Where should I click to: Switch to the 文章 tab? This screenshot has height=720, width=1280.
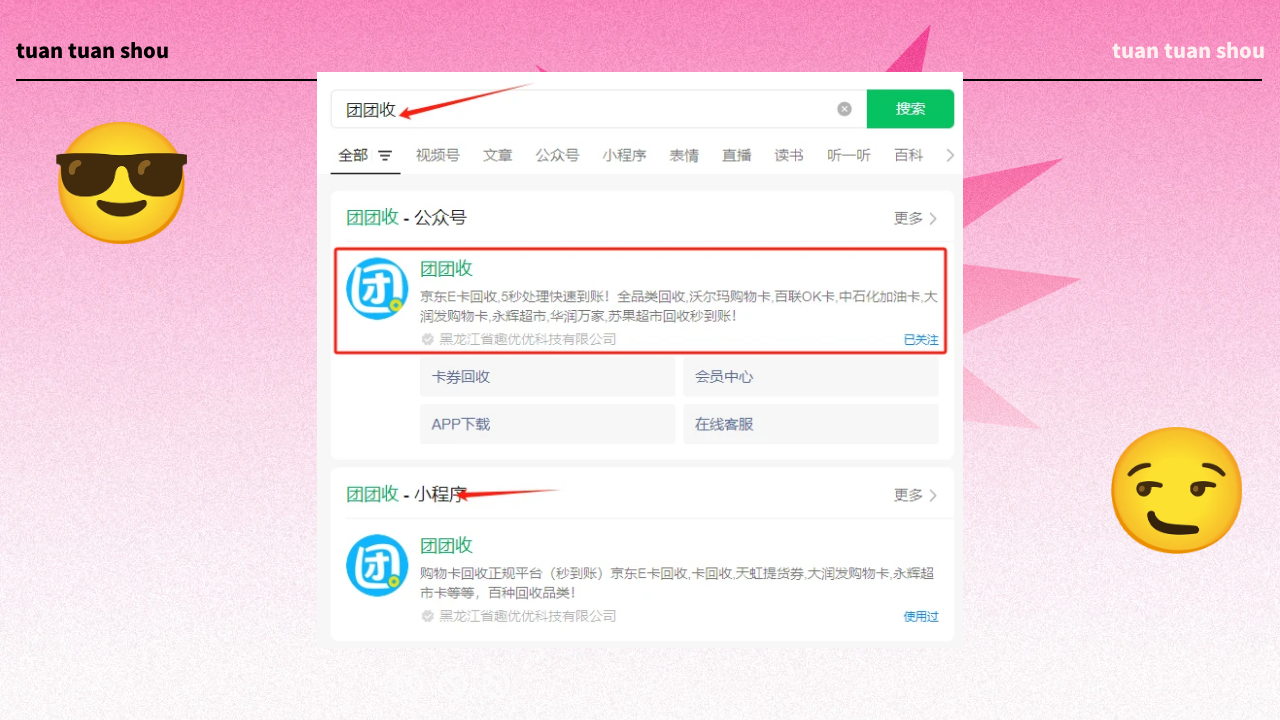(497, 155)
